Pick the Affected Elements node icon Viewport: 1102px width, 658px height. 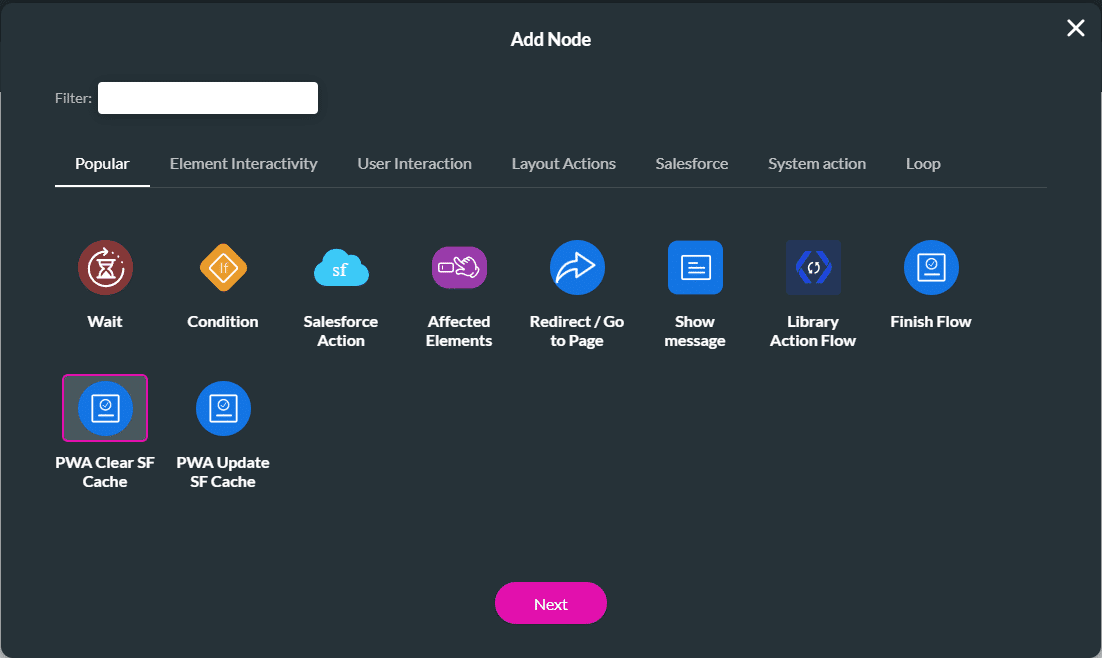tap(458, 267)
